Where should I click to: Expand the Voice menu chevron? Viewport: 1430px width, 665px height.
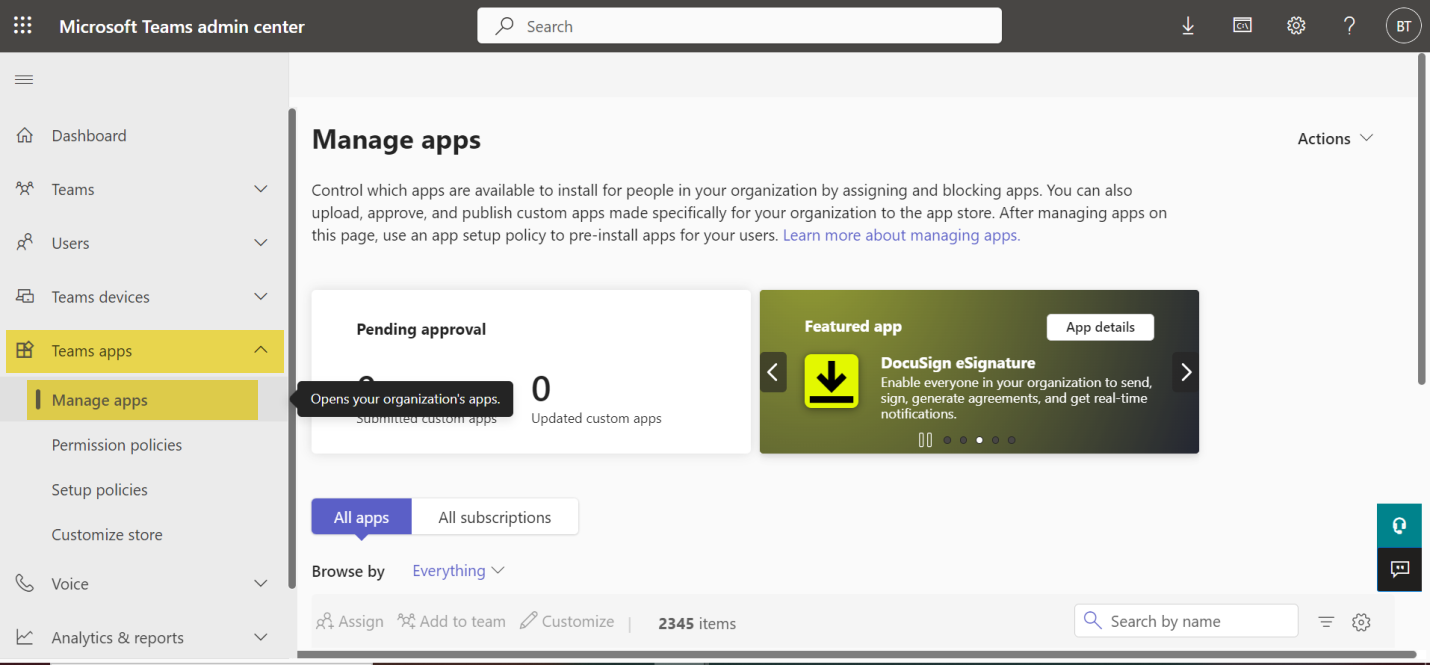(261, 584)
